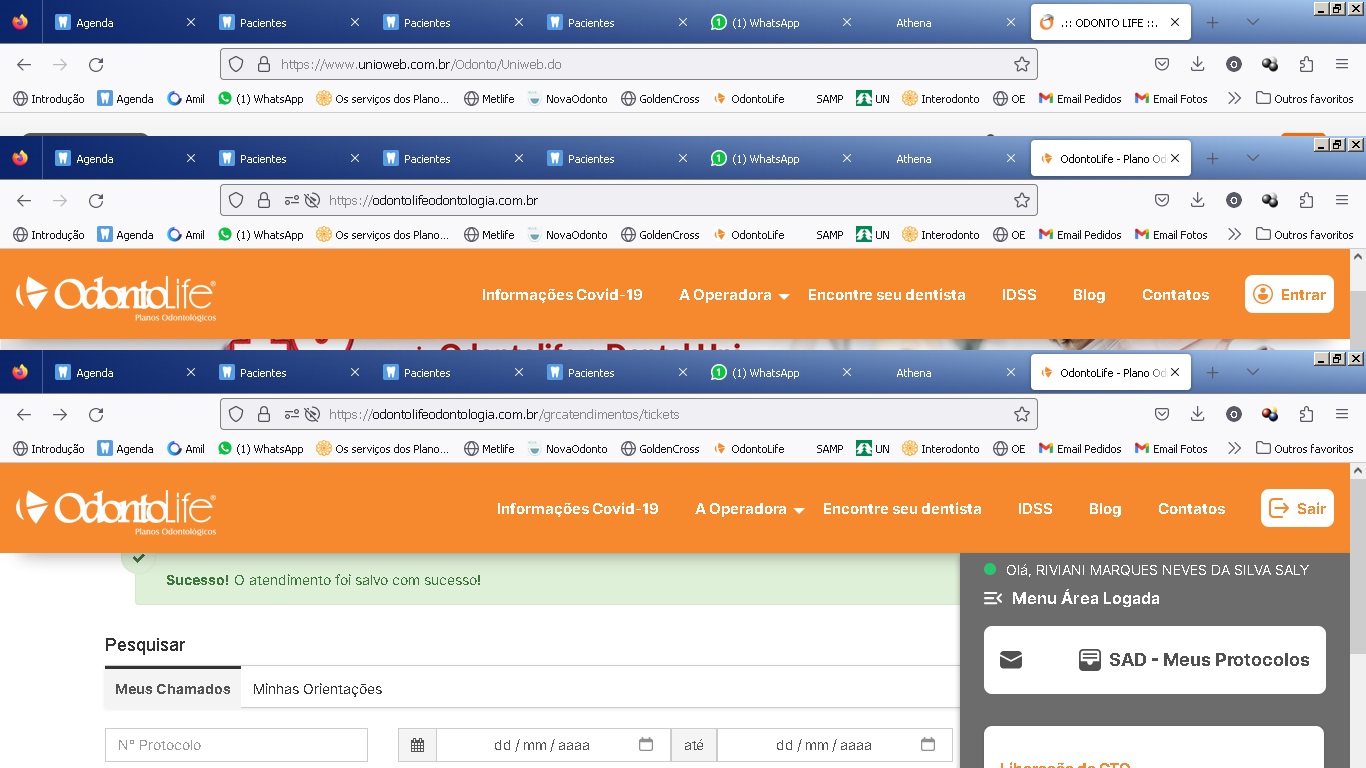Click the shield icon beside the tickets URL

coord(236,414)
